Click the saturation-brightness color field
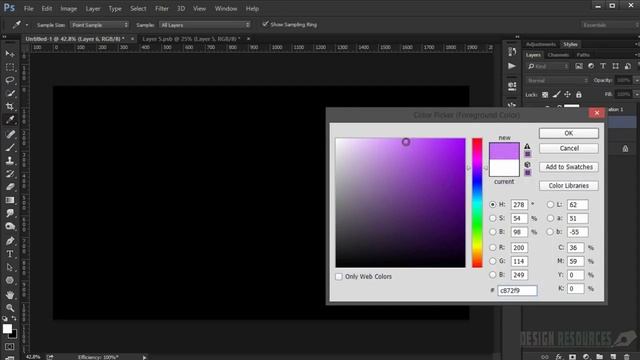The width and height of the screenshot is (640, 360). [x=400, y=203]
